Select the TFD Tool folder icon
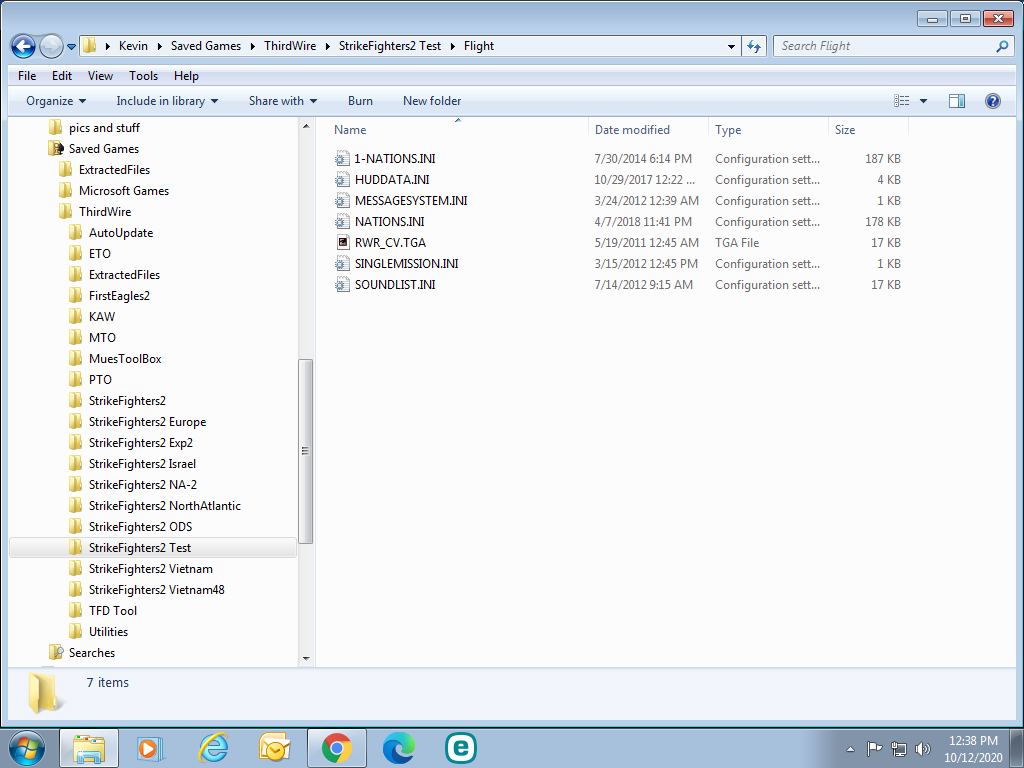 [76, 611]
